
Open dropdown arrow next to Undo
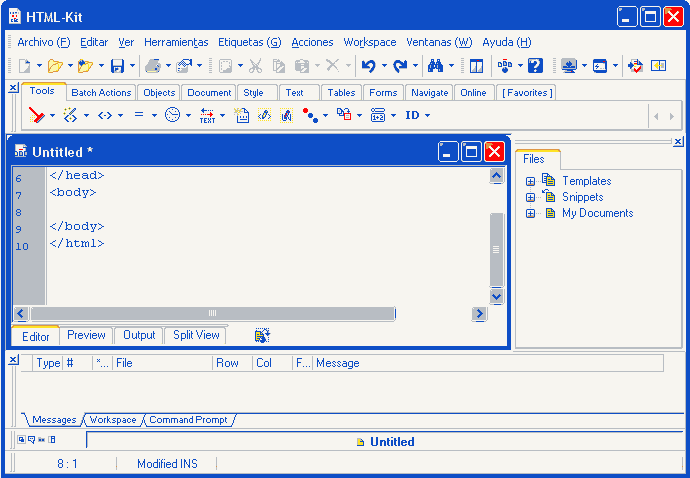pos(384,66)
